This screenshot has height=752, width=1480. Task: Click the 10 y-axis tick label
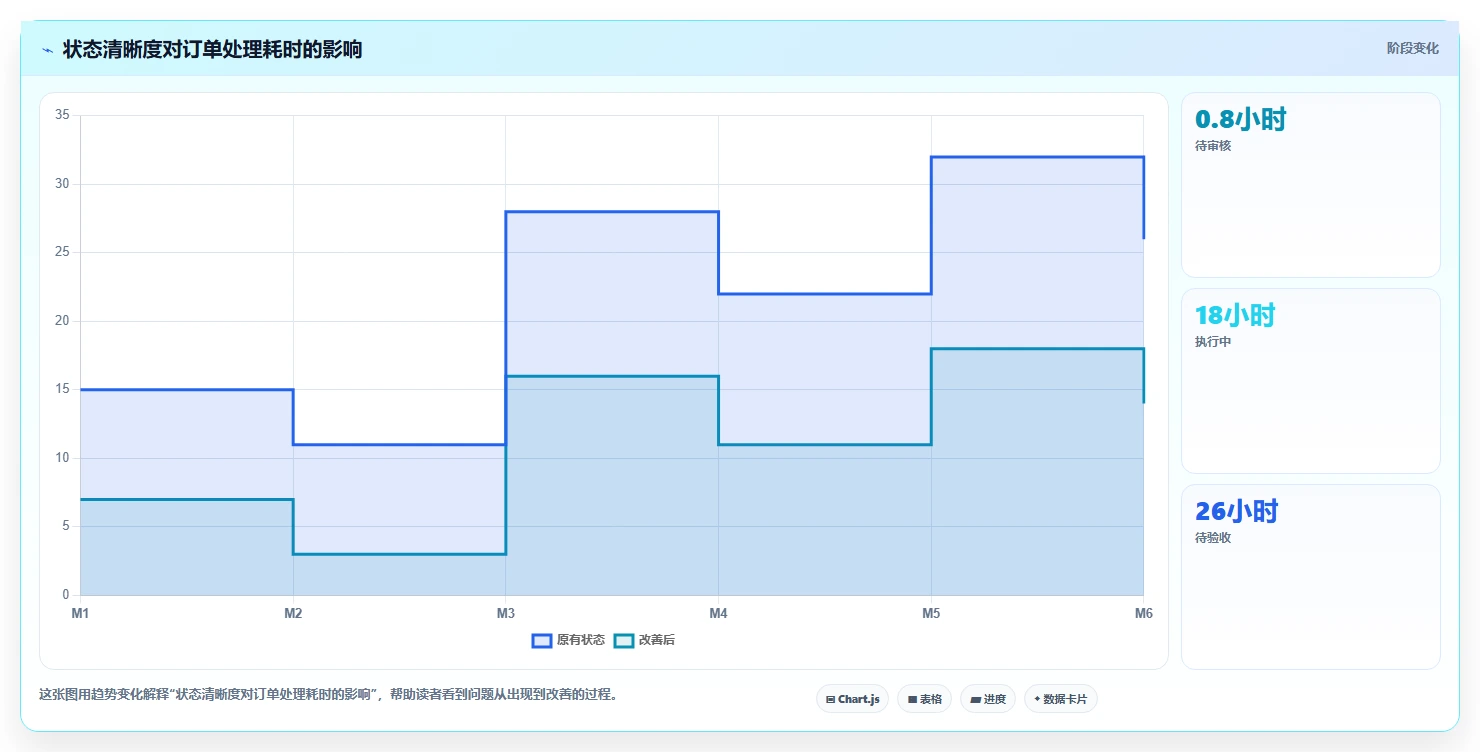(x=62, y=458)
